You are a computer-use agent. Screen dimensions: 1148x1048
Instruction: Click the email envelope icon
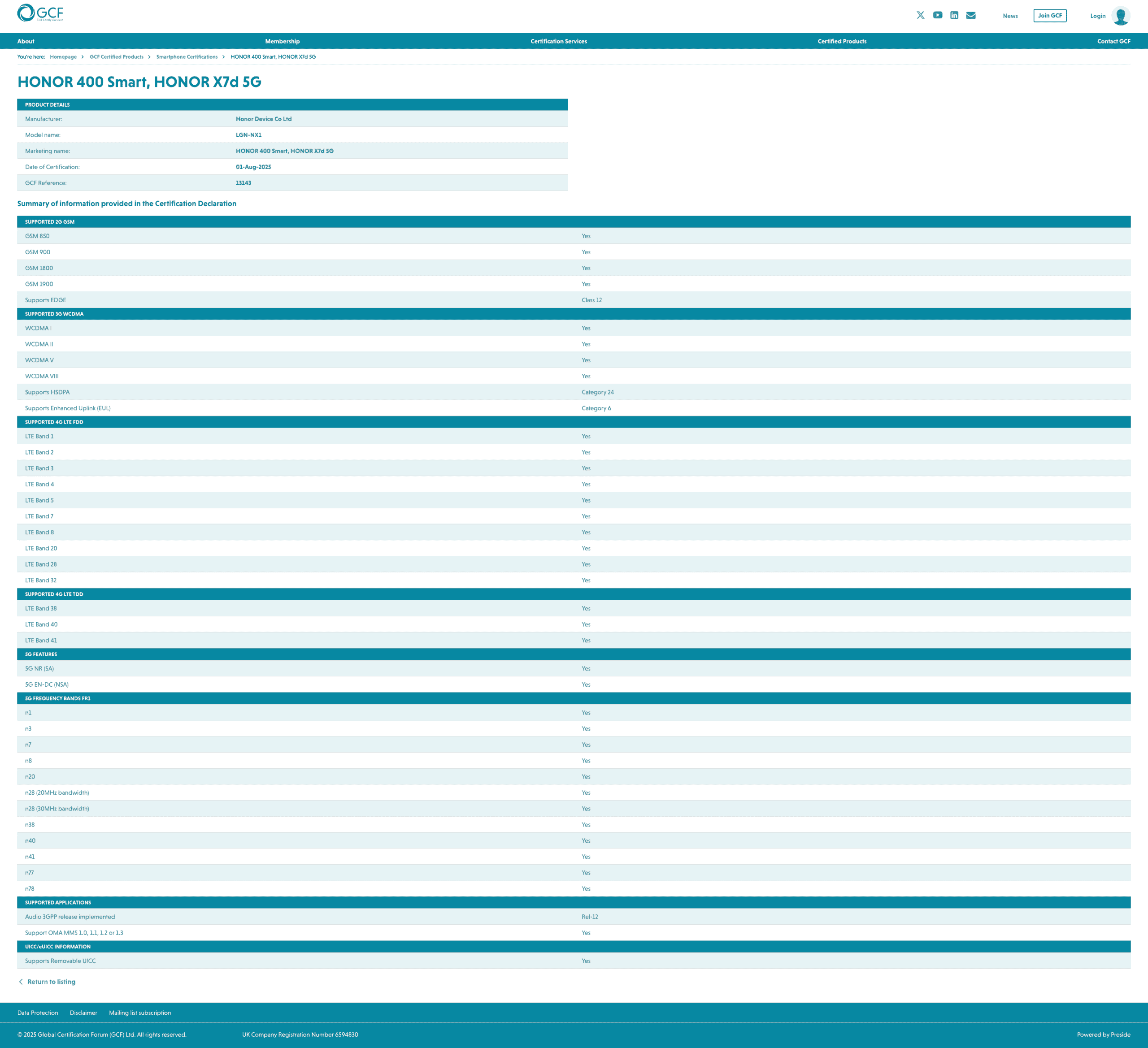coord(971,15)
